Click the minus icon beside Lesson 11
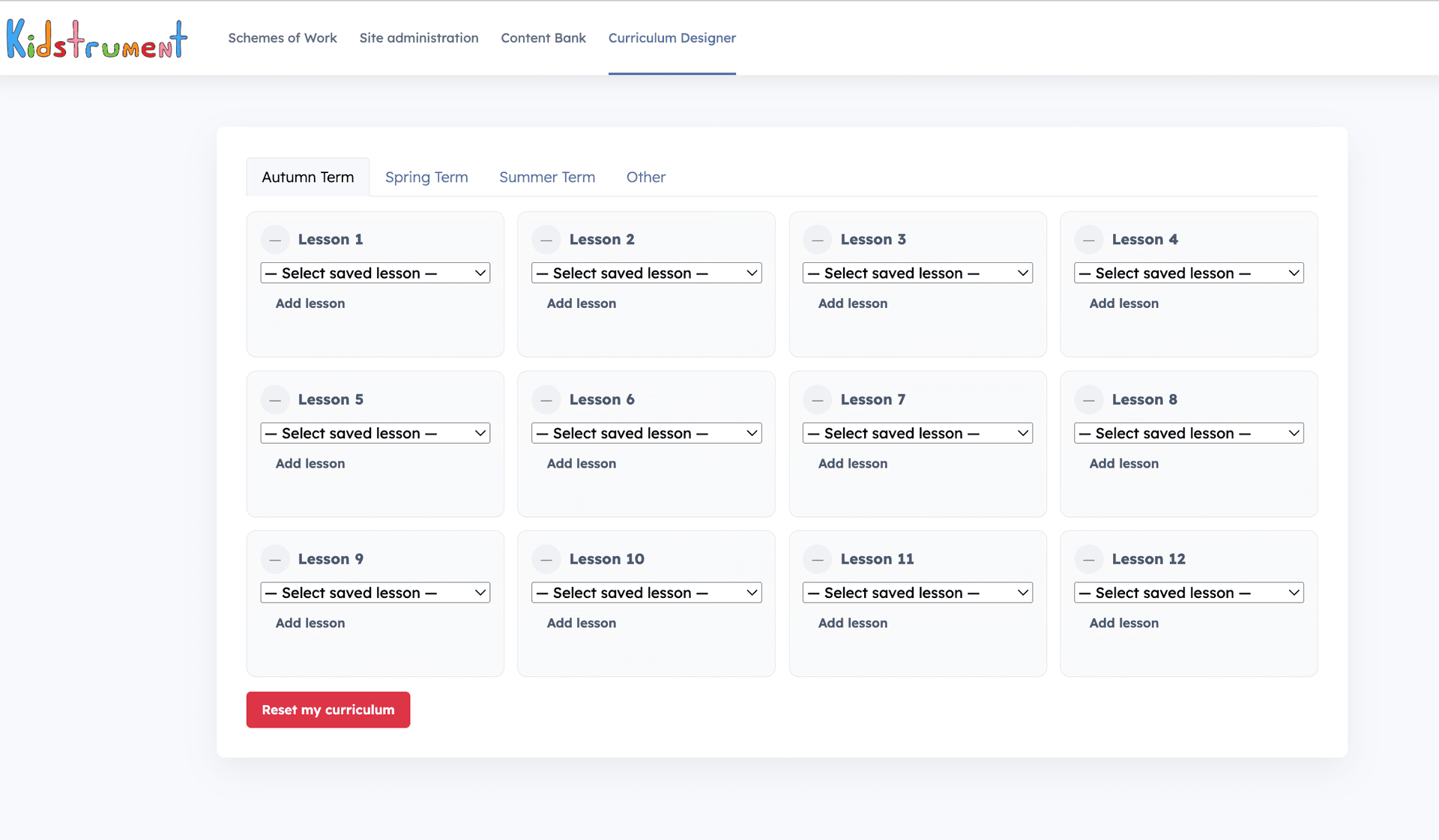 click(x=818, y=560)
